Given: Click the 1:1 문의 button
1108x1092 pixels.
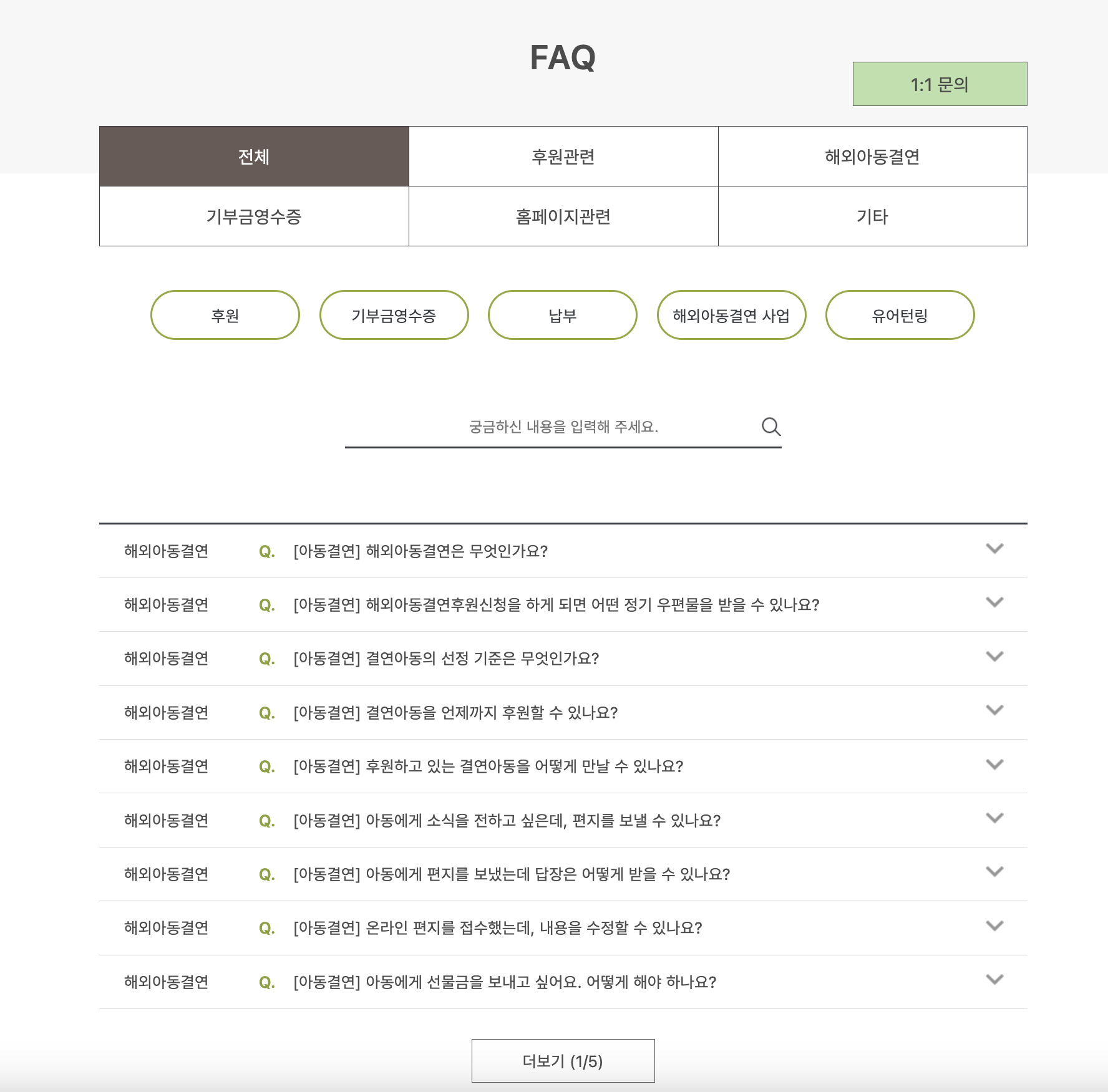Looking at the screenshot, I should [938, 84].
